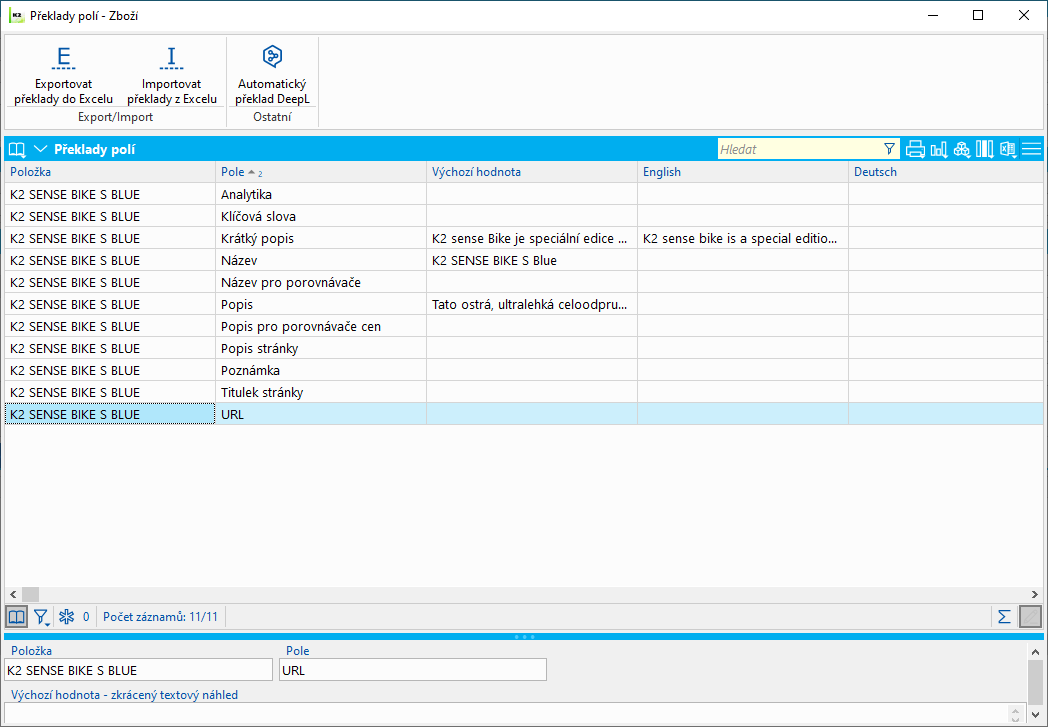Click Exportovat překlady do Excelu icon
1048x727 pixels.
click(x=63, y=58)
